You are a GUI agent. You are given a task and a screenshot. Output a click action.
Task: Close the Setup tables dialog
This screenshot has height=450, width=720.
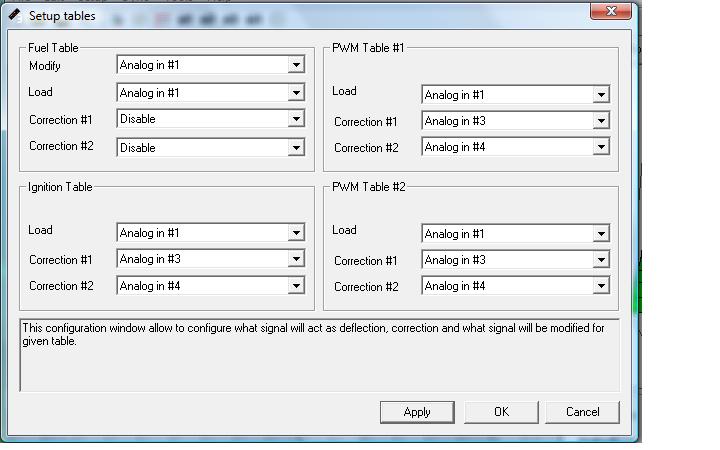[x=610, y=12]
